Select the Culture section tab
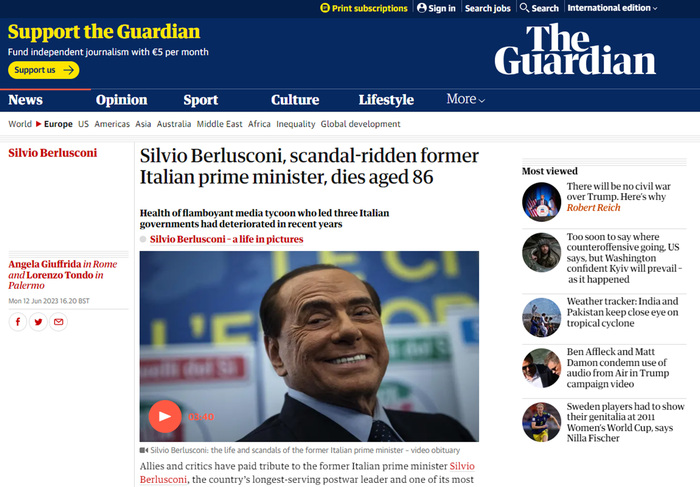 click(x=295, y=100)
